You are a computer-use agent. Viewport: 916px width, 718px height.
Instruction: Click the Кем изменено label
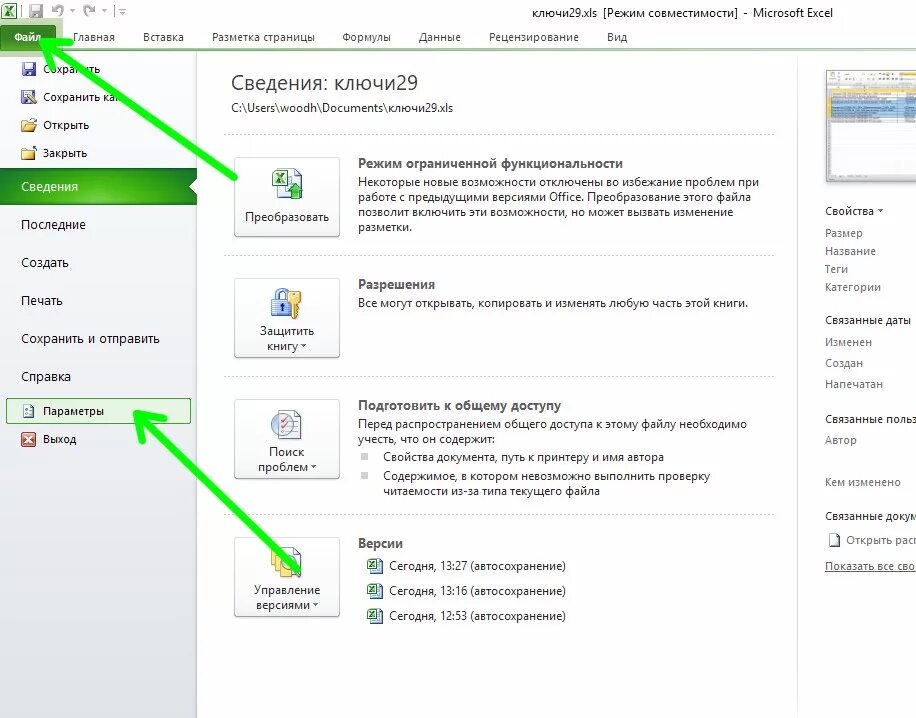(x=862, y=483)
